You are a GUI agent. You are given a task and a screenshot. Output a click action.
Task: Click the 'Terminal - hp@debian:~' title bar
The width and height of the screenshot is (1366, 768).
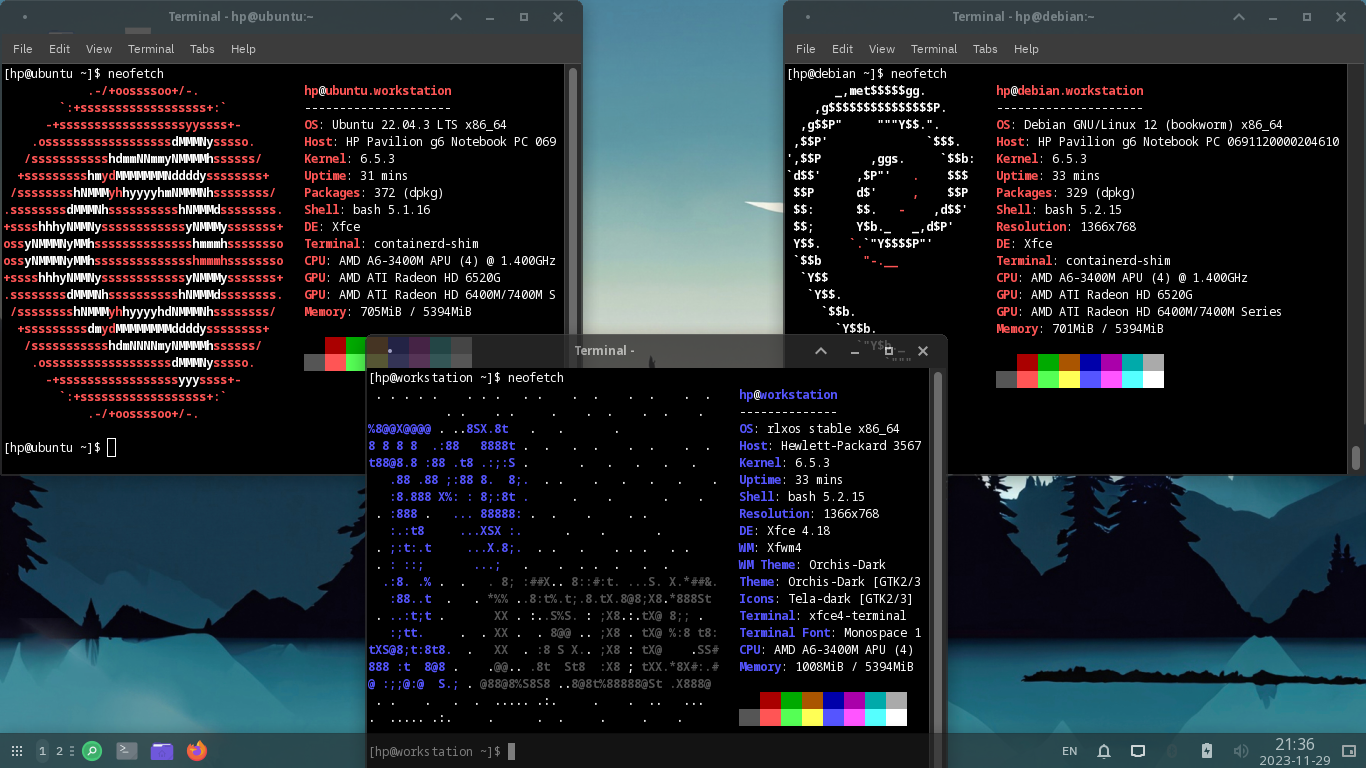click(x=1023, y=17)
